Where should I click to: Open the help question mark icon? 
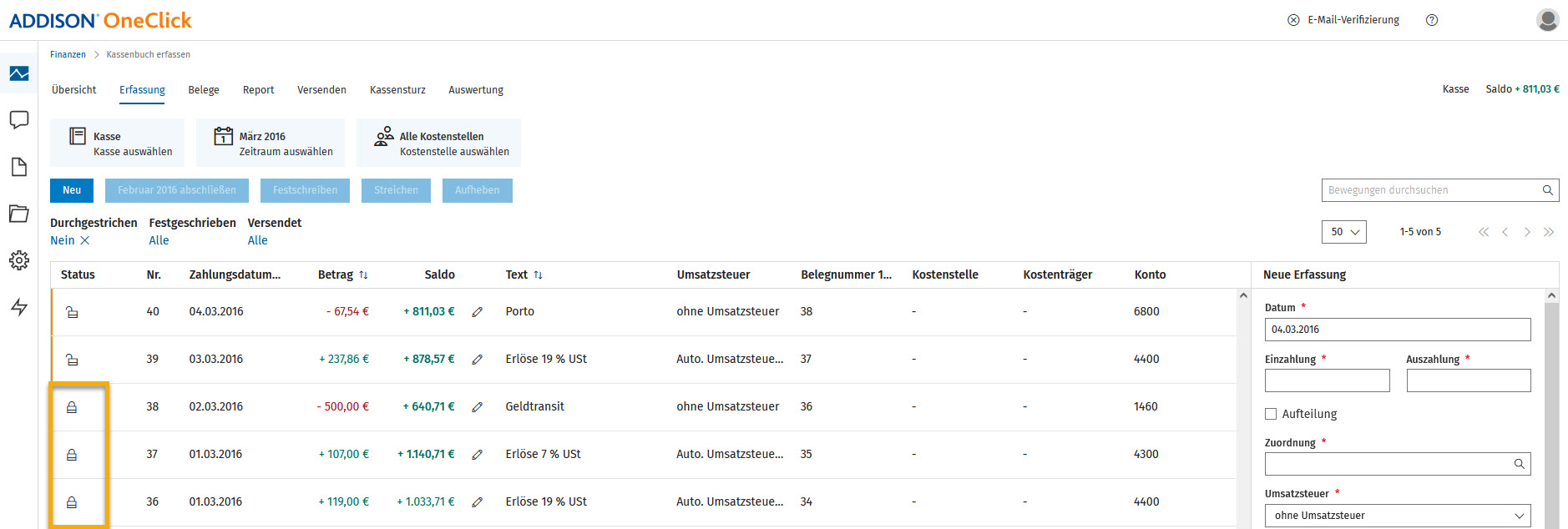pyautogui.click(x=1432, y=20)
